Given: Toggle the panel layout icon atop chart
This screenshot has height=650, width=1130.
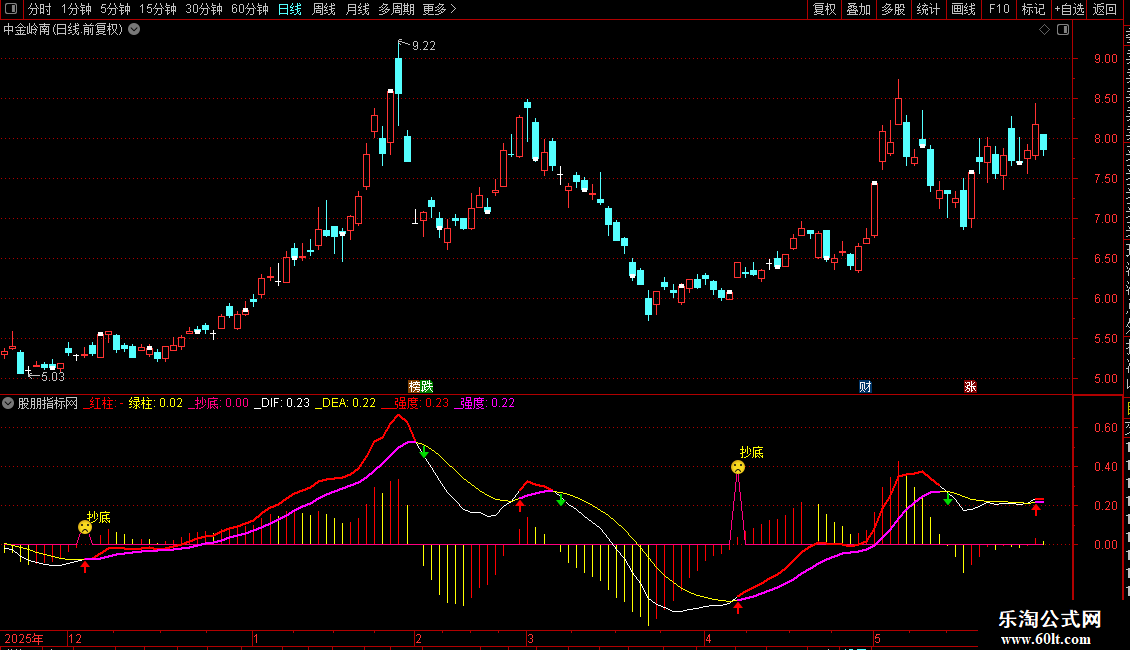Looking at the screenshot, I should tap(1063, 30).
